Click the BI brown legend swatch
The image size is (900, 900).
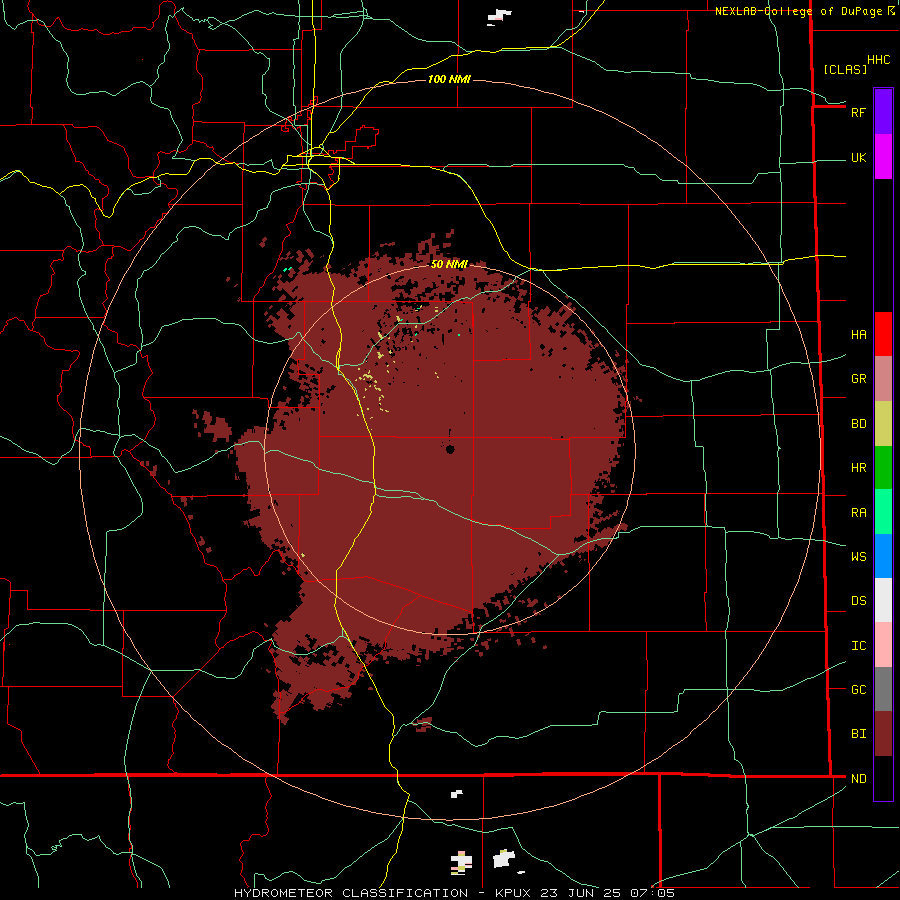coord(883,734)
